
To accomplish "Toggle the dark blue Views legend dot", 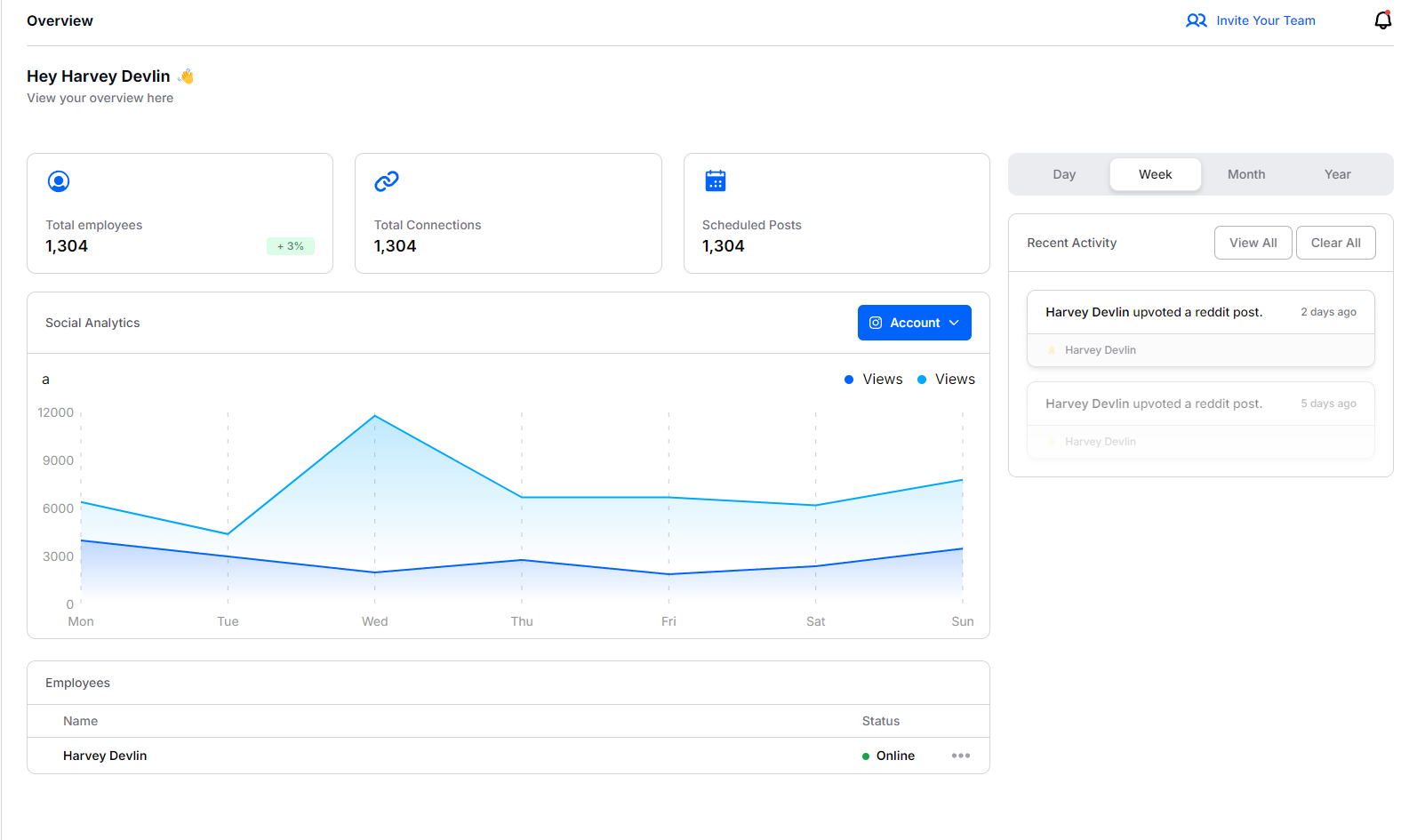I will (x=849, y=380).
